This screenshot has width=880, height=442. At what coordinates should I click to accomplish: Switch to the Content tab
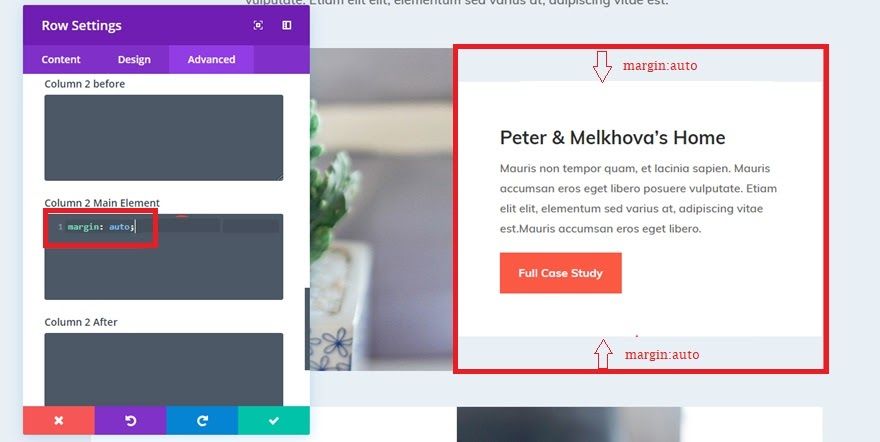tap(61, 59)
